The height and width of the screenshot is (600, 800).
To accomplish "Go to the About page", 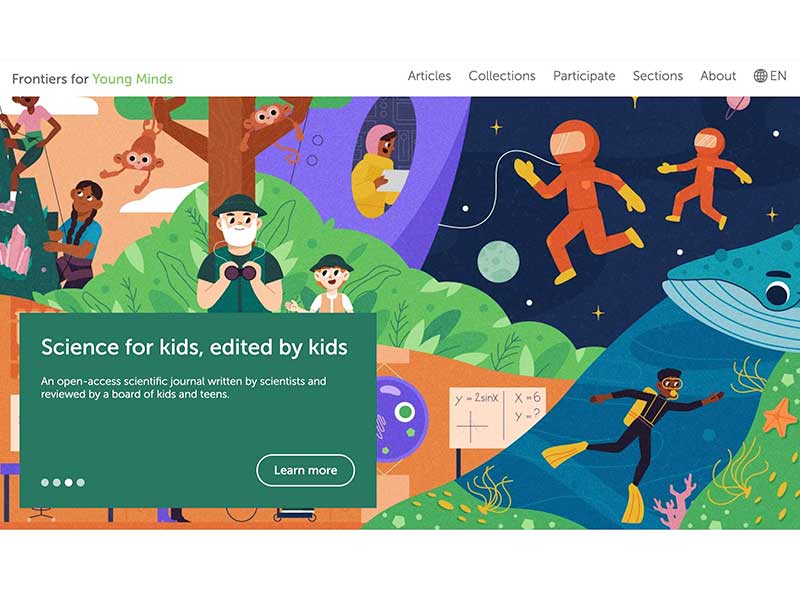I will tap(718, 76).
